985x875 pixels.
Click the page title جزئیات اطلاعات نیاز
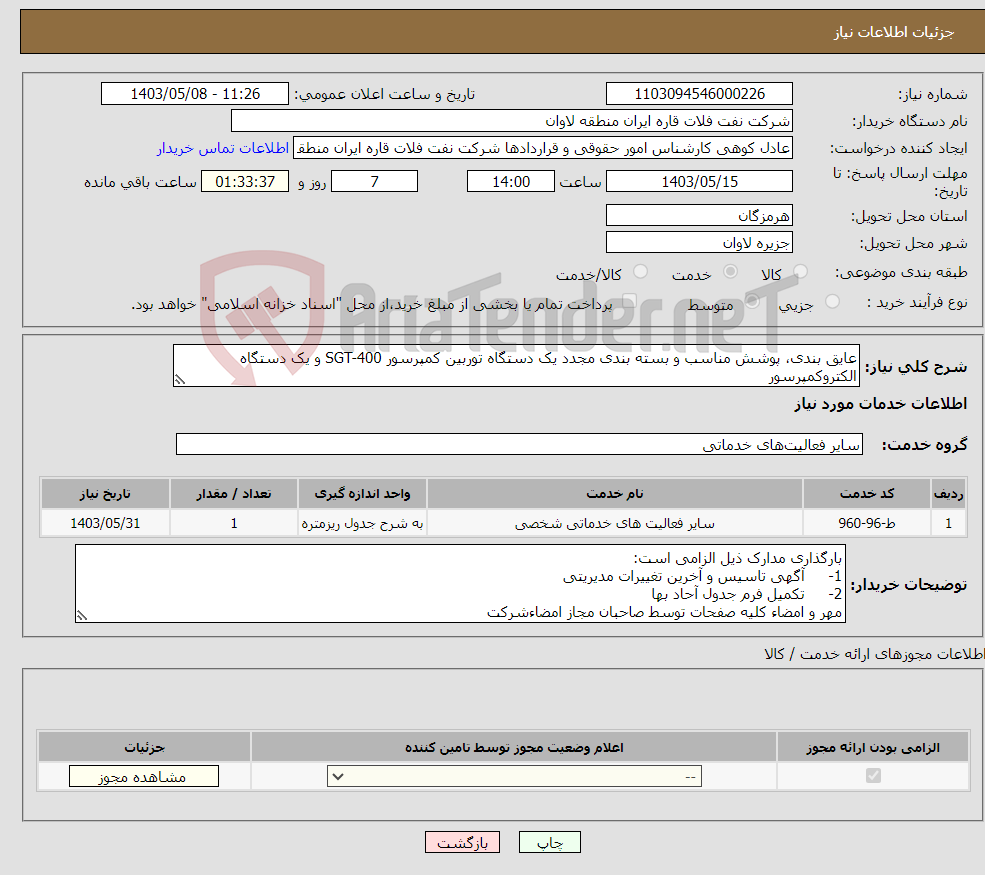pos(893,32)
